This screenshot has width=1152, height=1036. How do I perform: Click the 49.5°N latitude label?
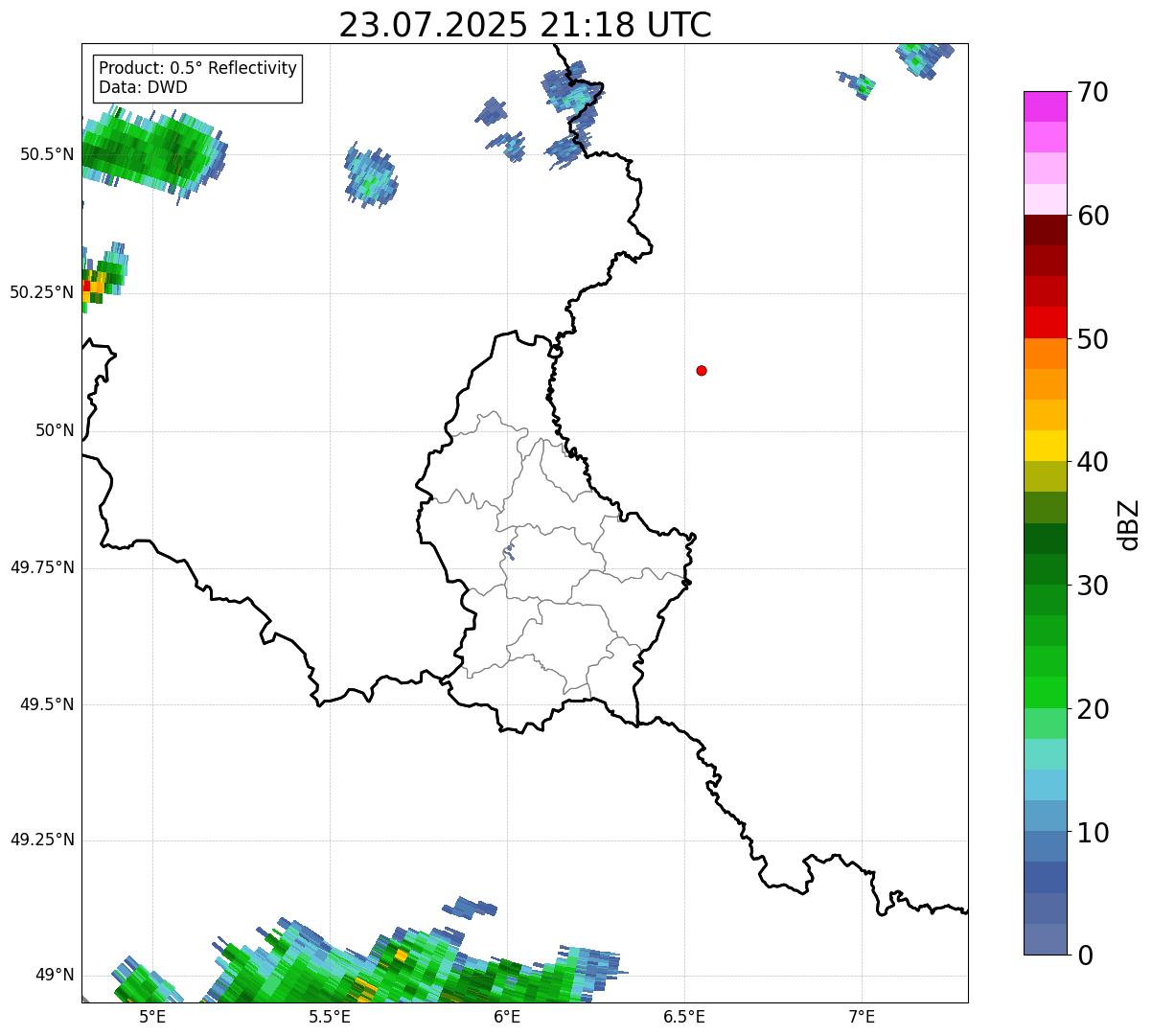46,704
